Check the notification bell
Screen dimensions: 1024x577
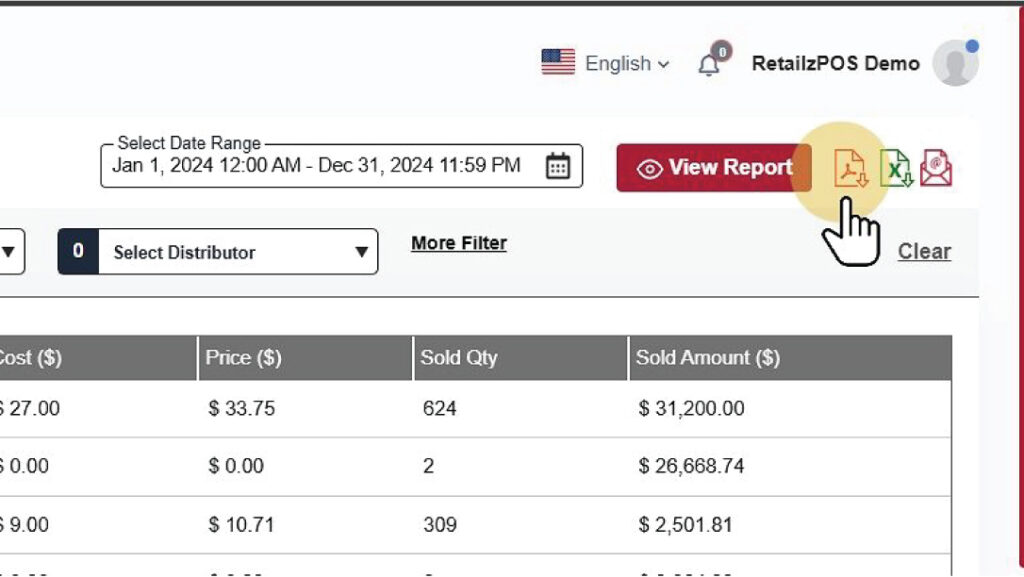point(709,64)
